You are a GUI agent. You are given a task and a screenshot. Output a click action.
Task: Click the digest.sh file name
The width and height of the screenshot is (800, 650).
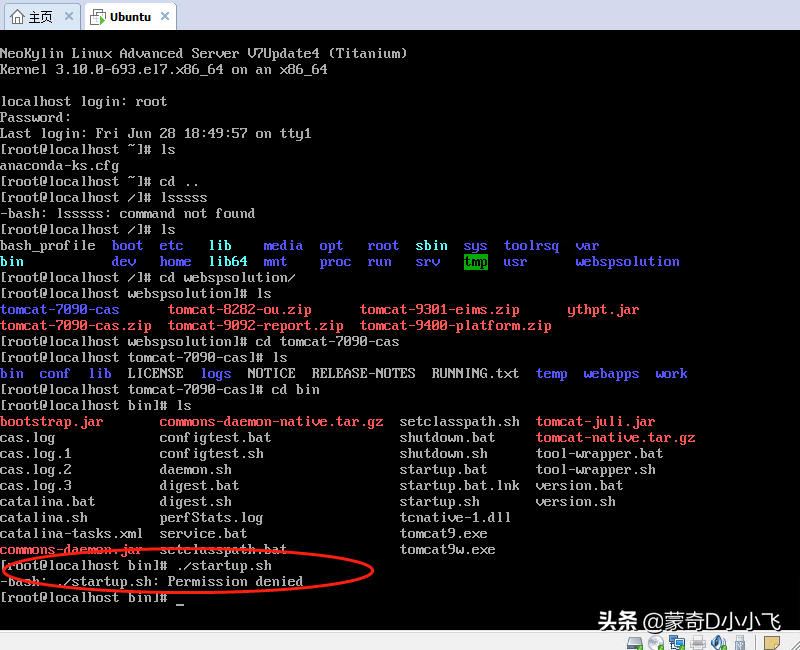195,502
